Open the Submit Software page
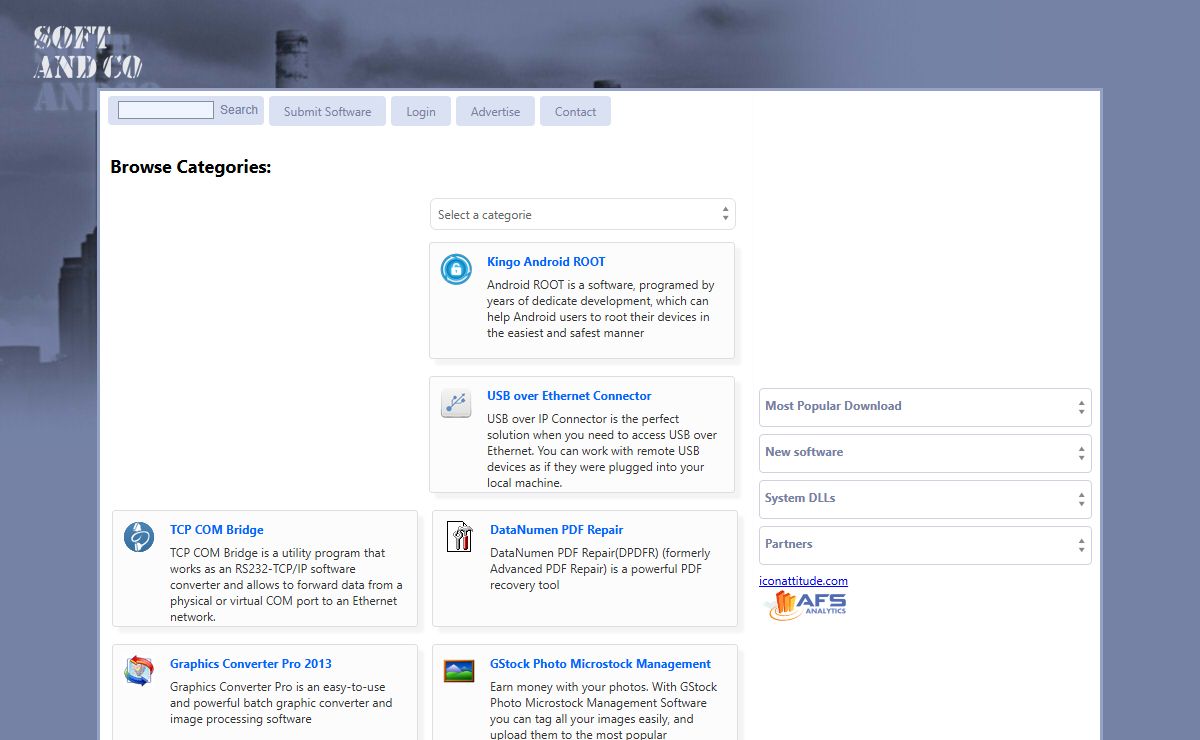This screenshot has width=1200, height=740. (x=327, y=111)
